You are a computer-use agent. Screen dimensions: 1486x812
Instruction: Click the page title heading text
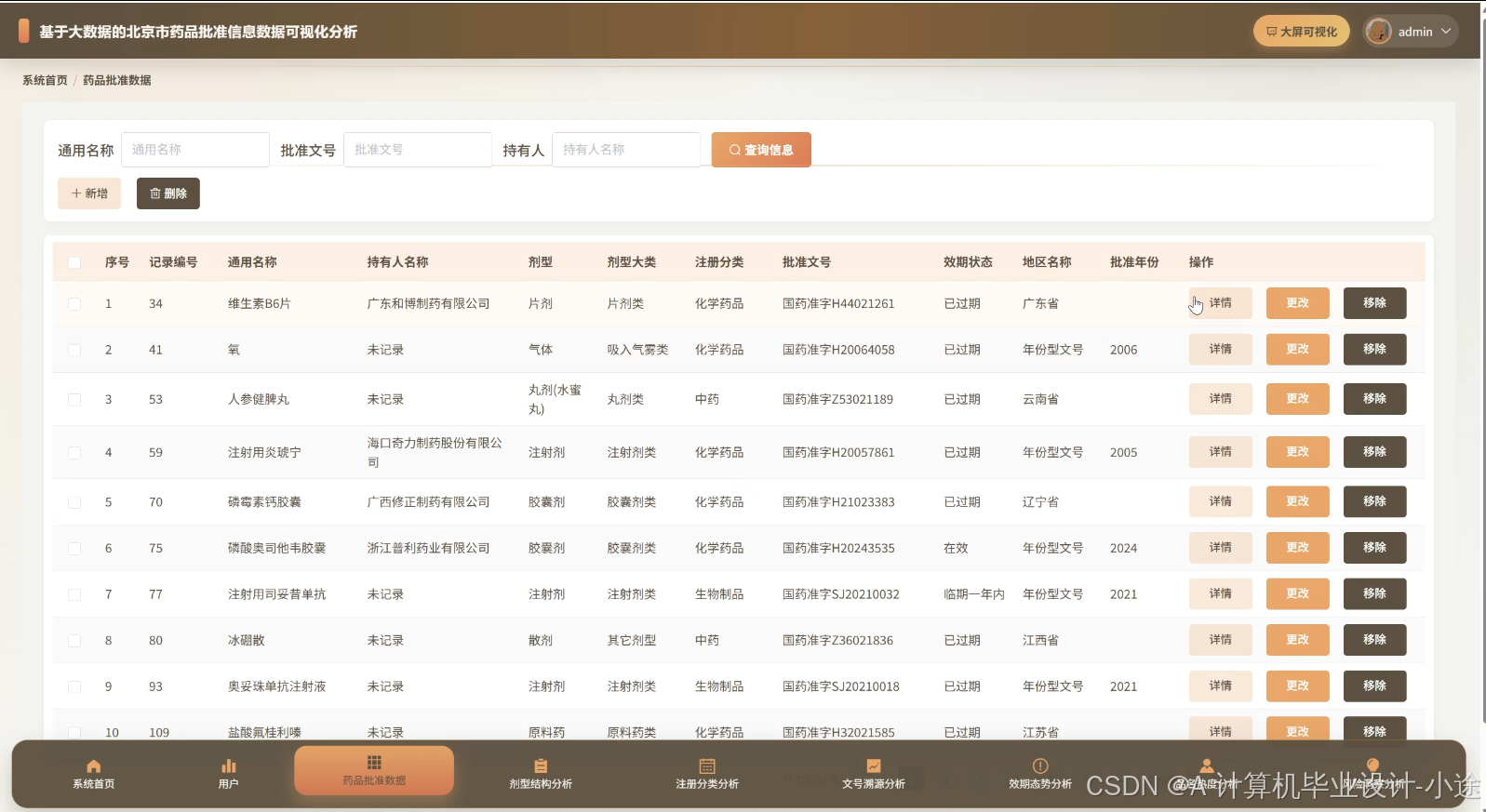coord(198,32)
